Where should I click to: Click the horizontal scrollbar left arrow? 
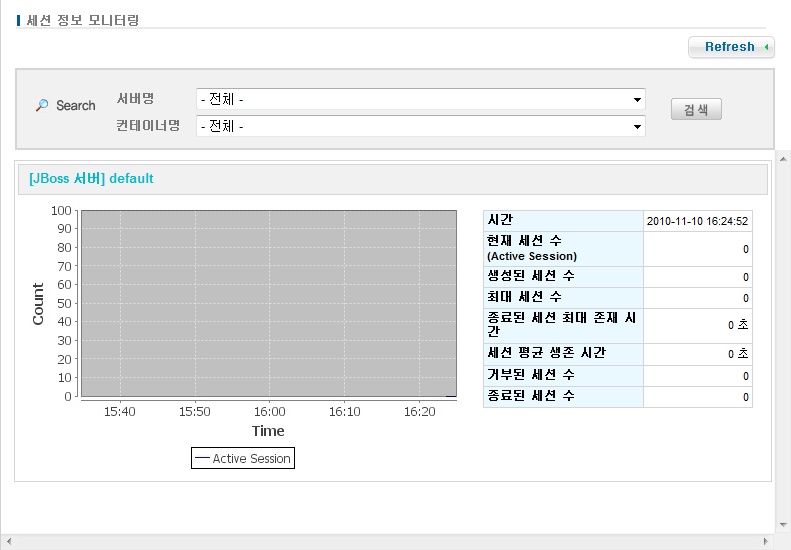pos(7,542)
